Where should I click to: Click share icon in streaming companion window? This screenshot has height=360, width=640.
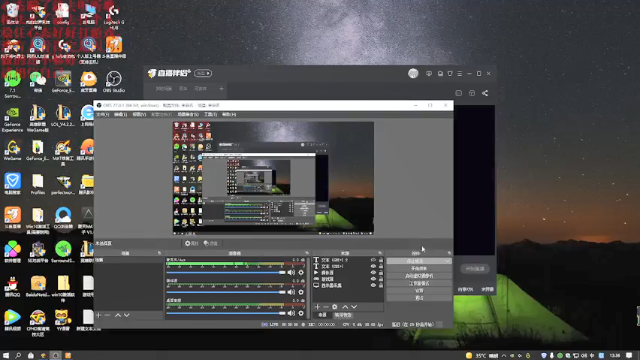tap(485, 93)
